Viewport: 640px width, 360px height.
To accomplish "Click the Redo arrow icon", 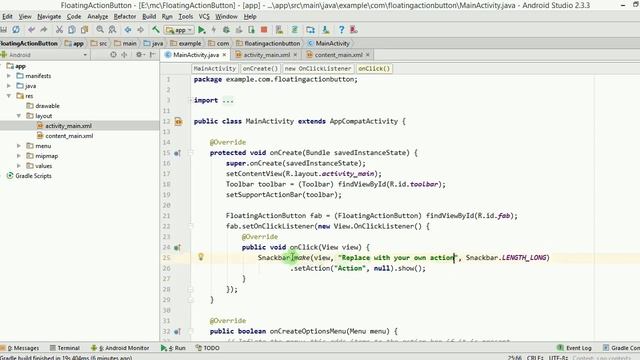I will (44, 30).
